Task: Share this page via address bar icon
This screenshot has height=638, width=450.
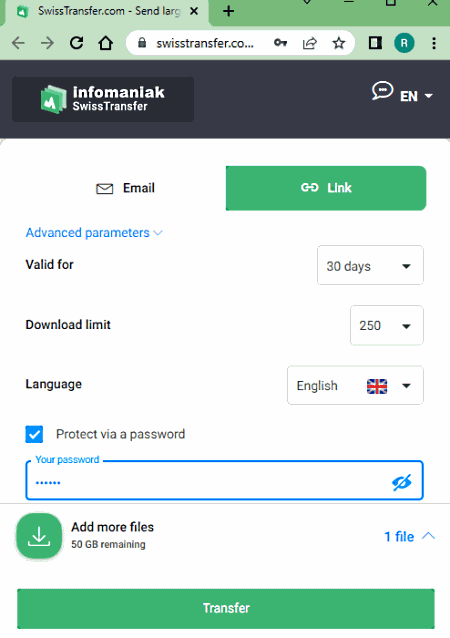Action: (310, 43)
